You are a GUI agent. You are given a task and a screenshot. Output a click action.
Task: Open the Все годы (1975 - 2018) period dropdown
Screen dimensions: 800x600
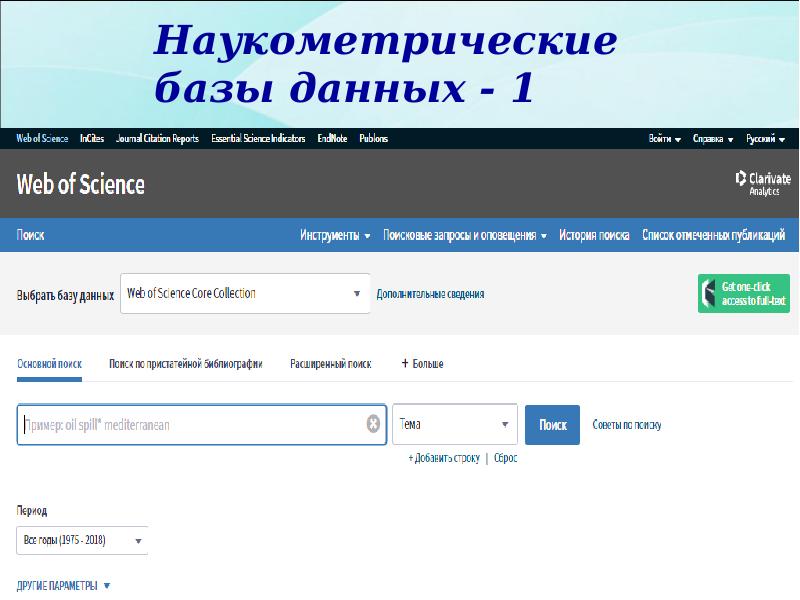click(x=82, y=540)
